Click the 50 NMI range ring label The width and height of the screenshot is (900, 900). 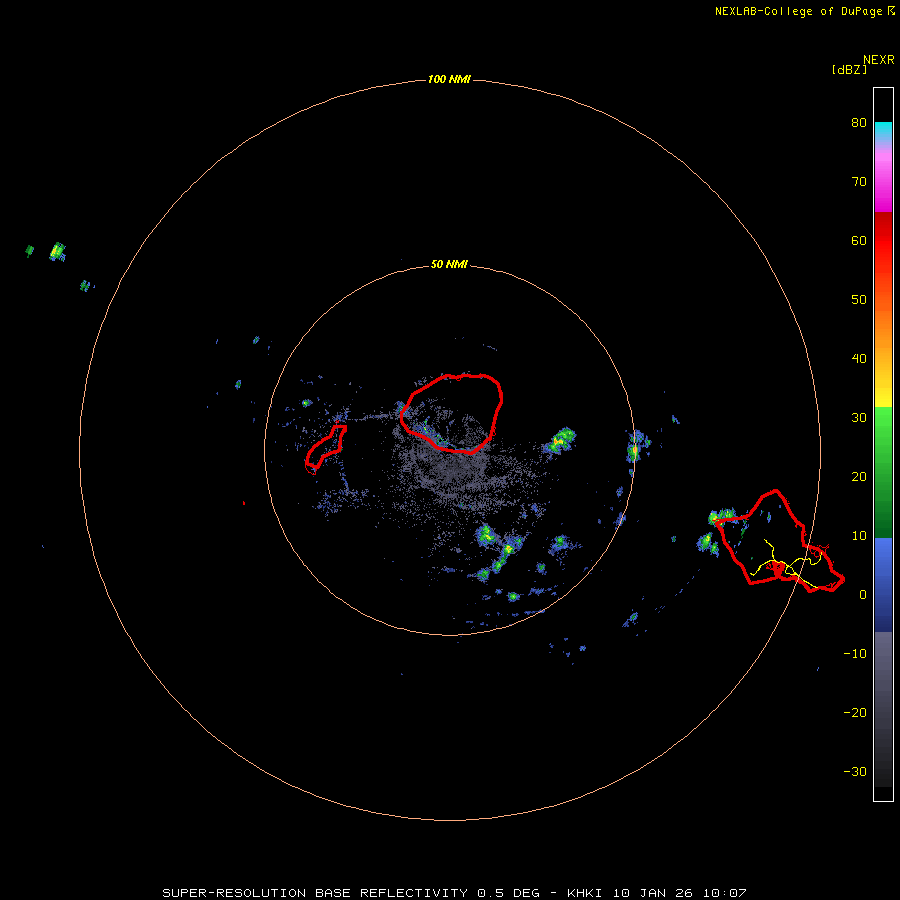coord(449,265)
